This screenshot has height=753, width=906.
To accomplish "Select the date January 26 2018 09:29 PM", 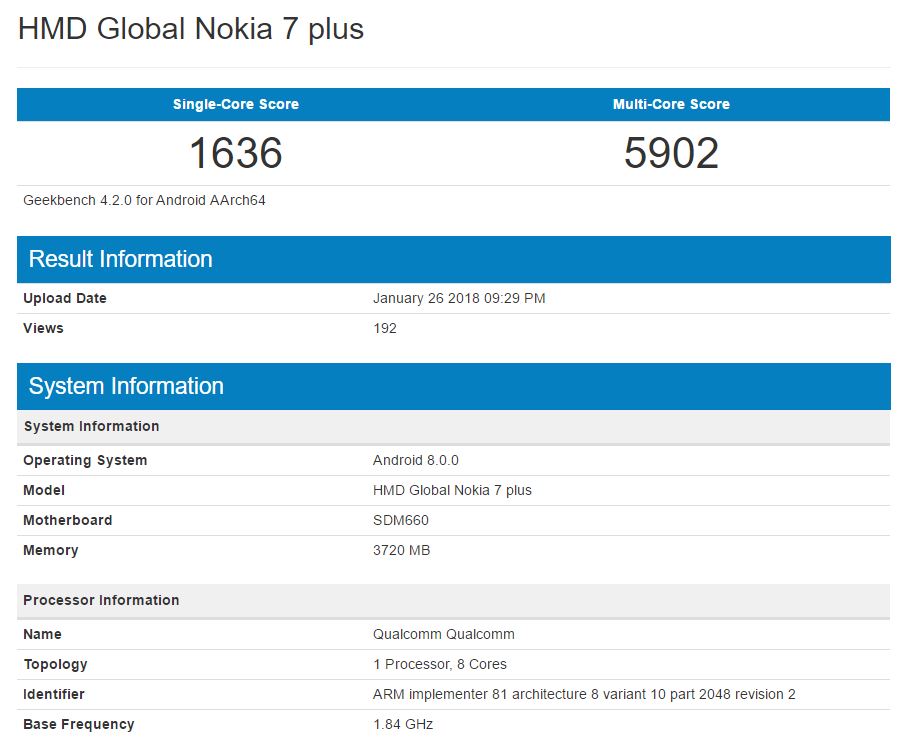I will (x=459, y=298).
